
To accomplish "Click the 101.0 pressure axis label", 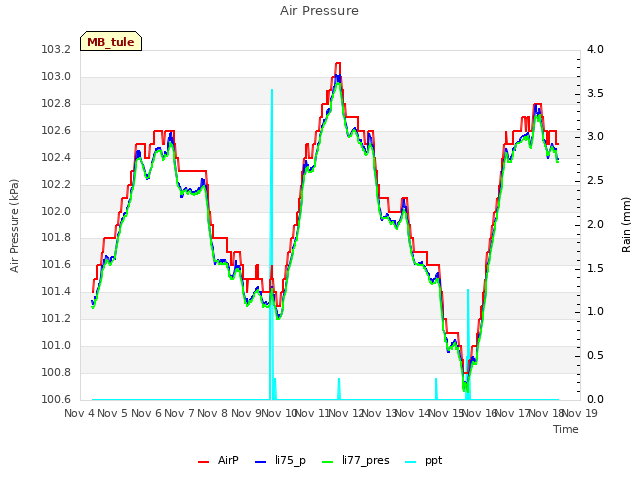I will 56,346.
